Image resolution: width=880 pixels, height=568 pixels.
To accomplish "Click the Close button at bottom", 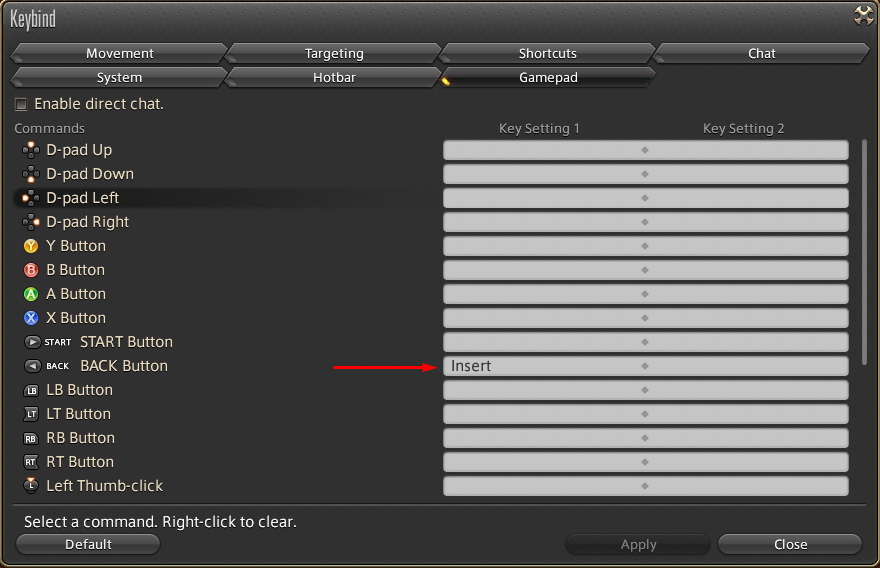I will (789, 544).
